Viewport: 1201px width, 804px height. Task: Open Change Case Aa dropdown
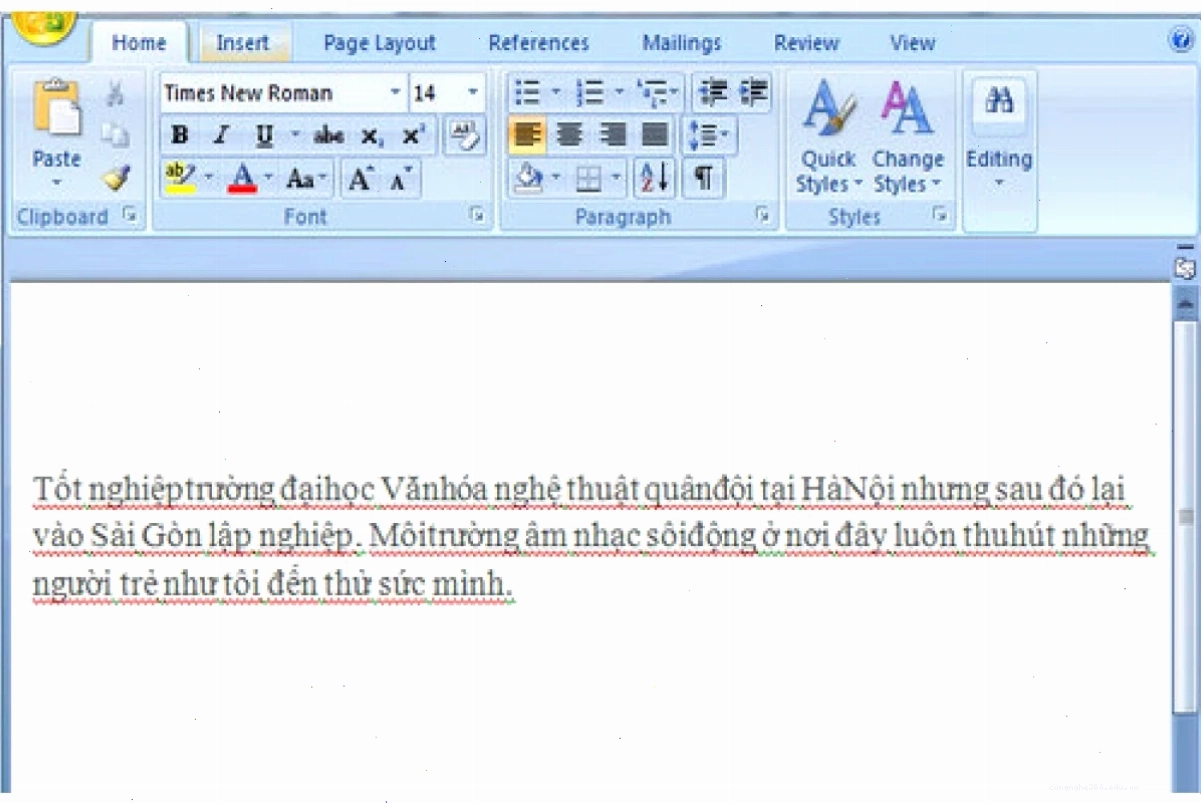click(305, 179)
